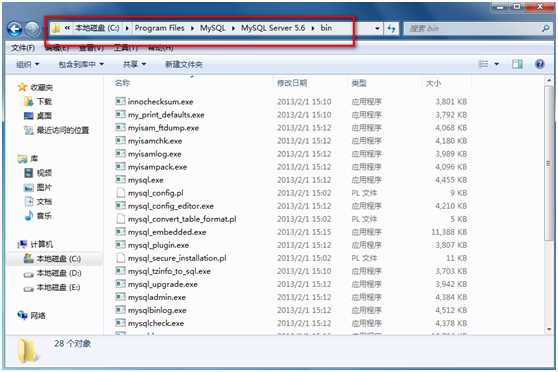Click the Back navigation arrow

pyautogui.click(x=15, y=29)
